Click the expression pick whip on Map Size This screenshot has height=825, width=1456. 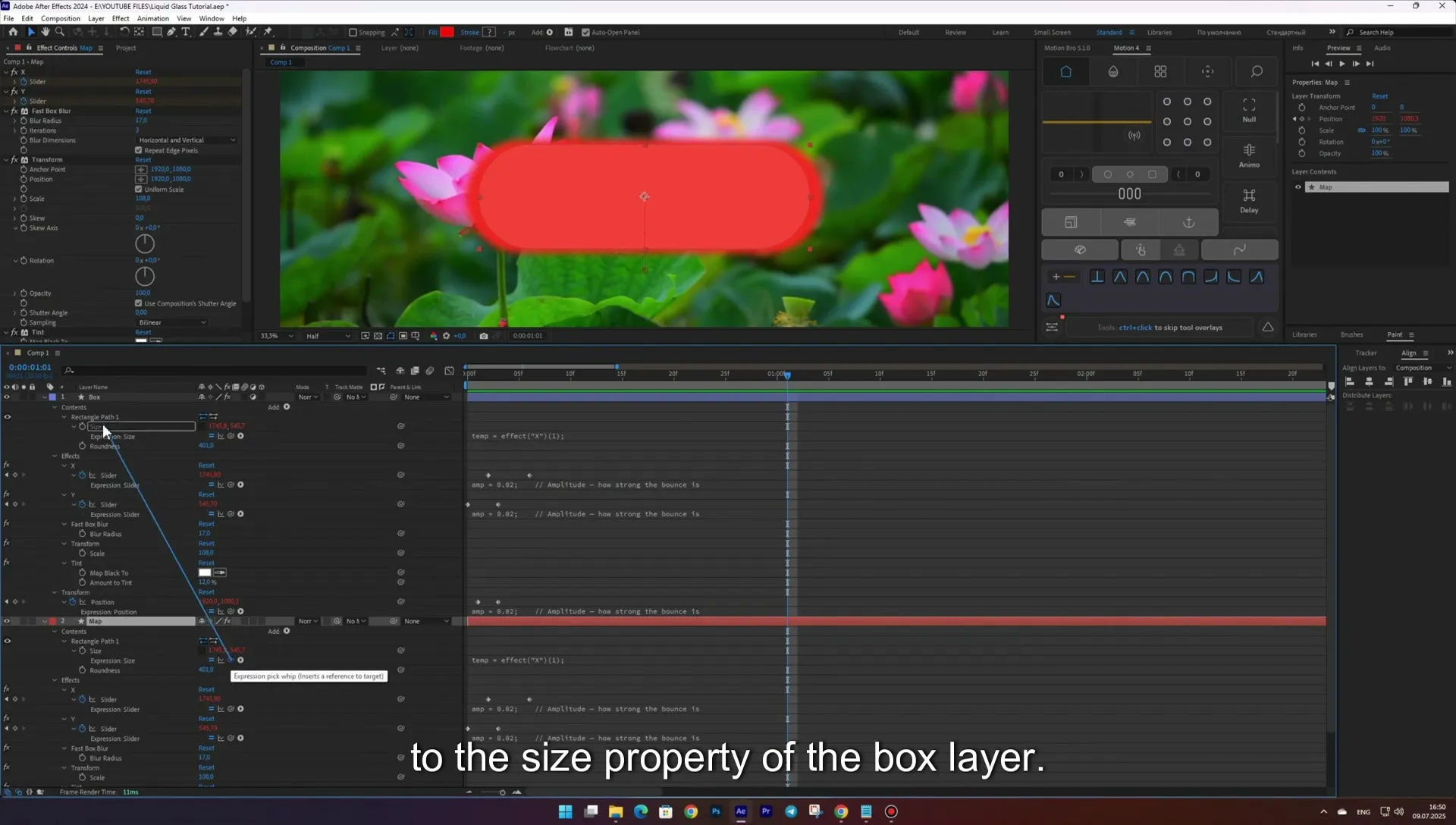231,660
